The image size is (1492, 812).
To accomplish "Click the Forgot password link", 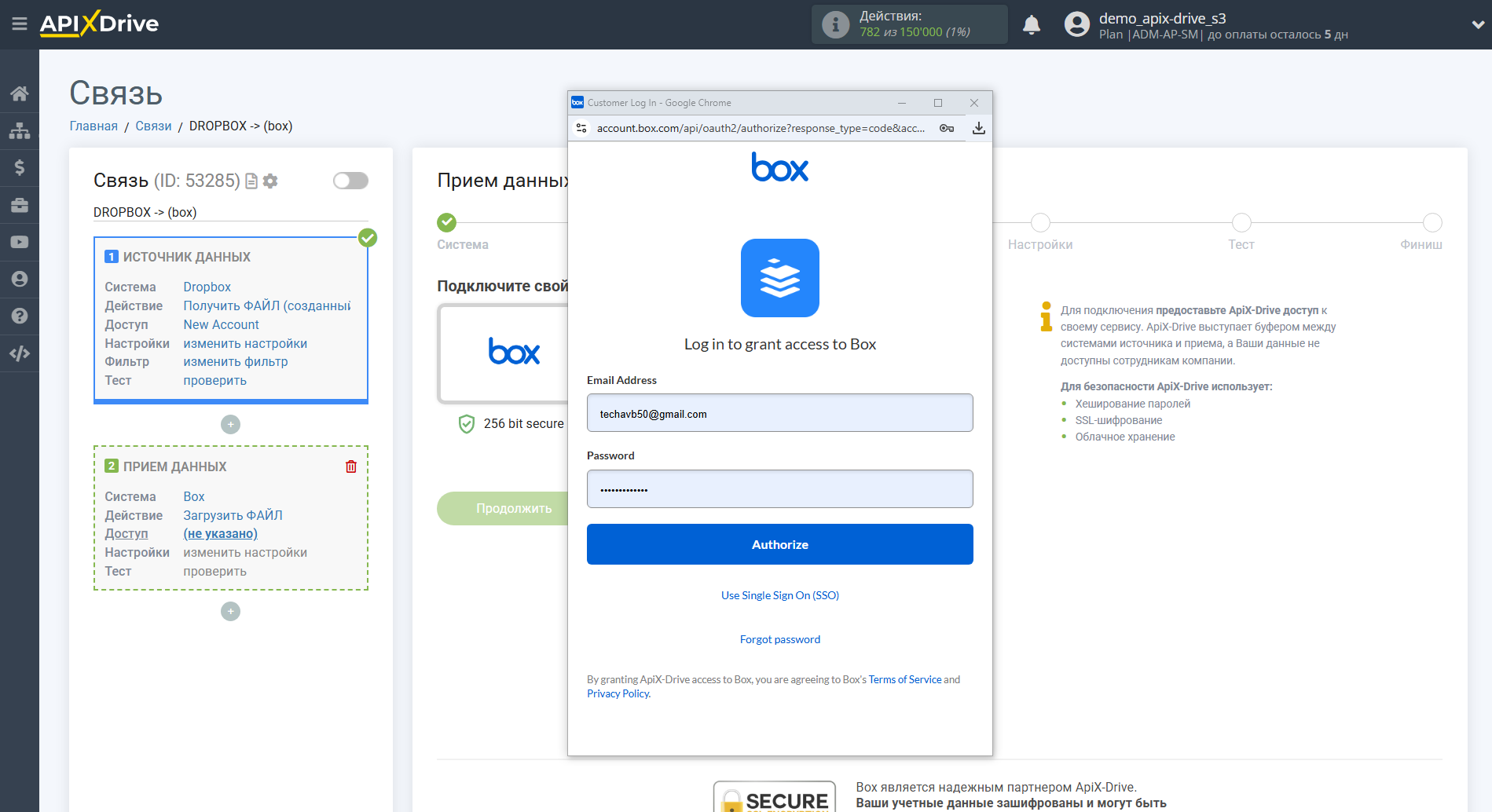I will (x=779, y=639).
